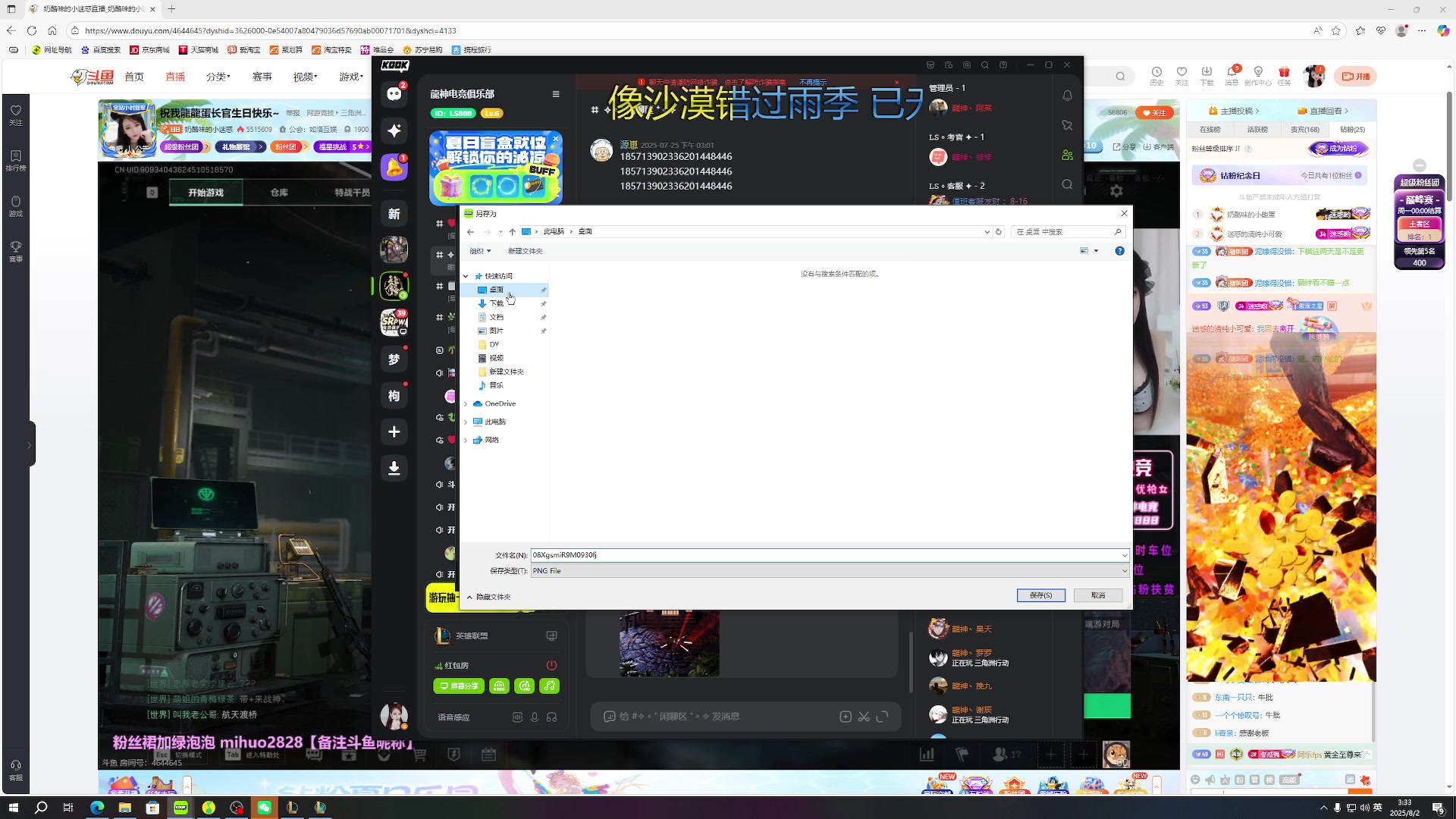
Task: Expand 此电脑 tree node in Save As
Action: pos(466,422)
